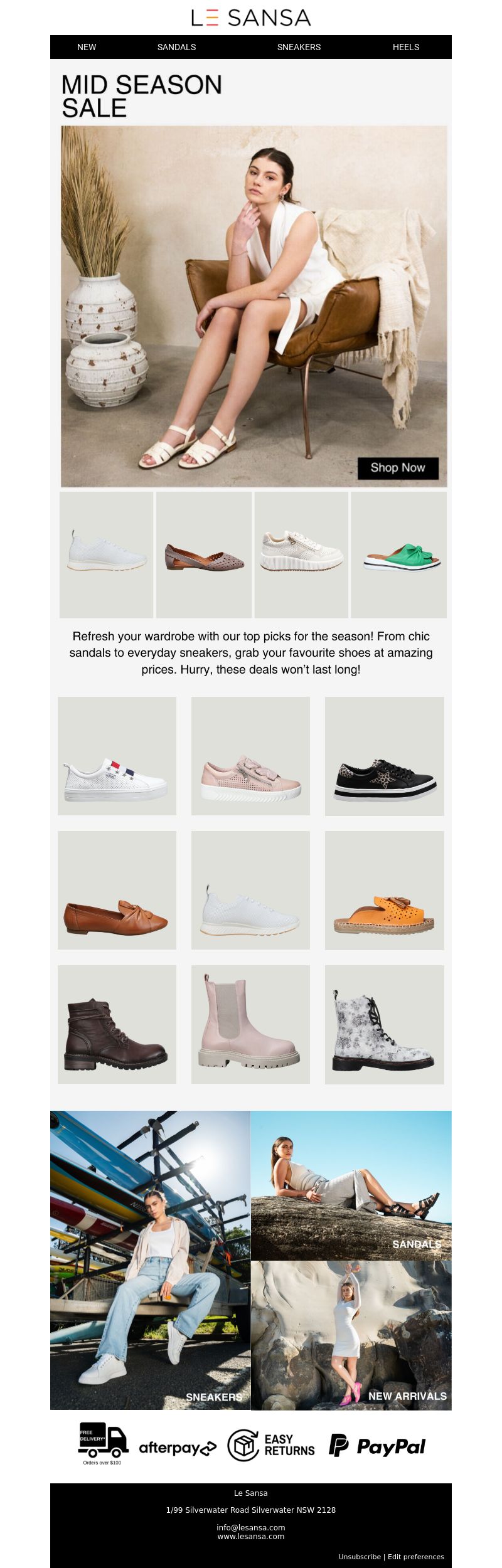Click the Shop Now button

click(398, 468)
